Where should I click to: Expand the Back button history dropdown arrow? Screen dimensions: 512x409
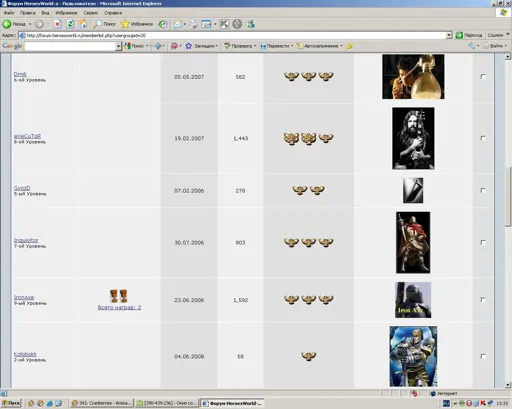tap(30, 24)
